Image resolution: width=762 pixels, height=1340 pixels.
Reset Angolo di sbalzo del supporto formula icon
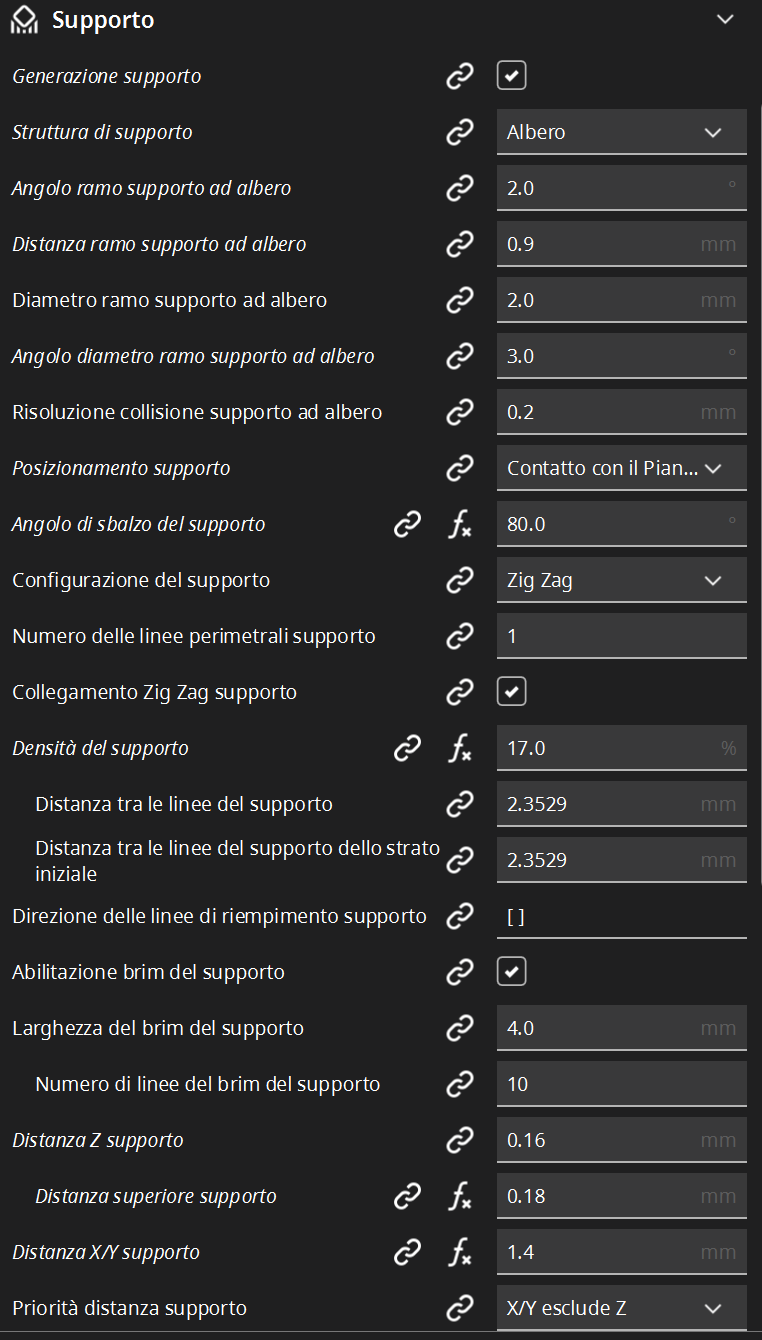pos(459,524)
